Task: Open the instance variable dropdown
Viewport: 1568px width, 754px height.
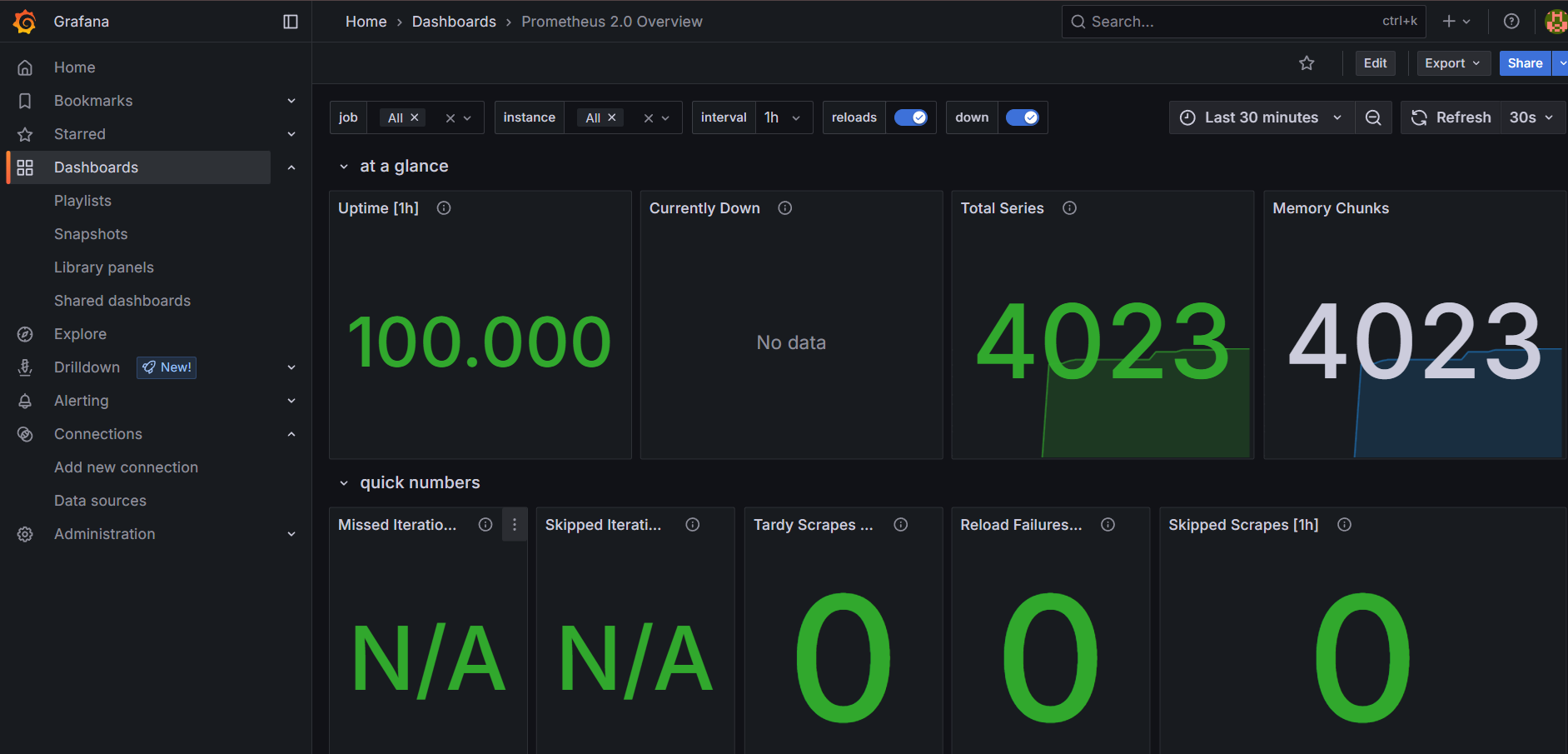Action: point(666,118)
